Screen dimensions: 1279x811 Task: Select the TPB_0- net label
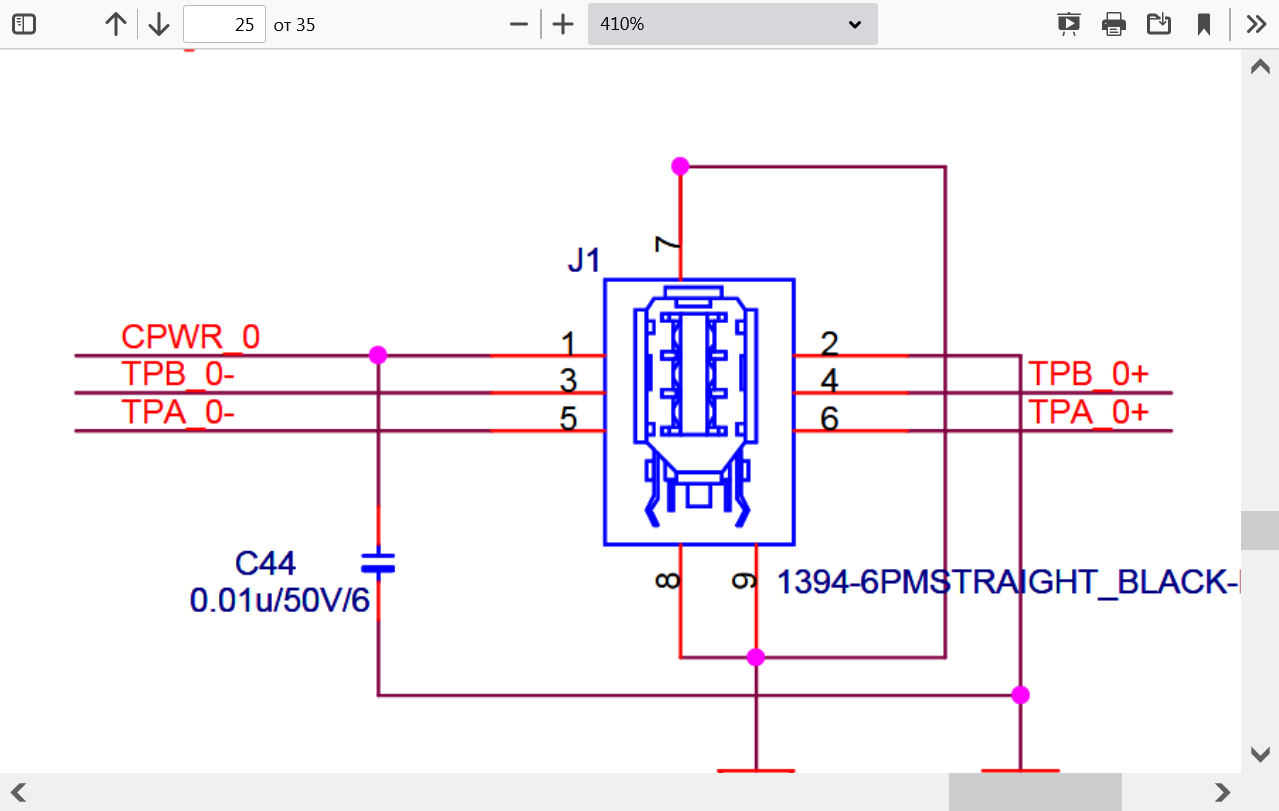tap(177, 374)
